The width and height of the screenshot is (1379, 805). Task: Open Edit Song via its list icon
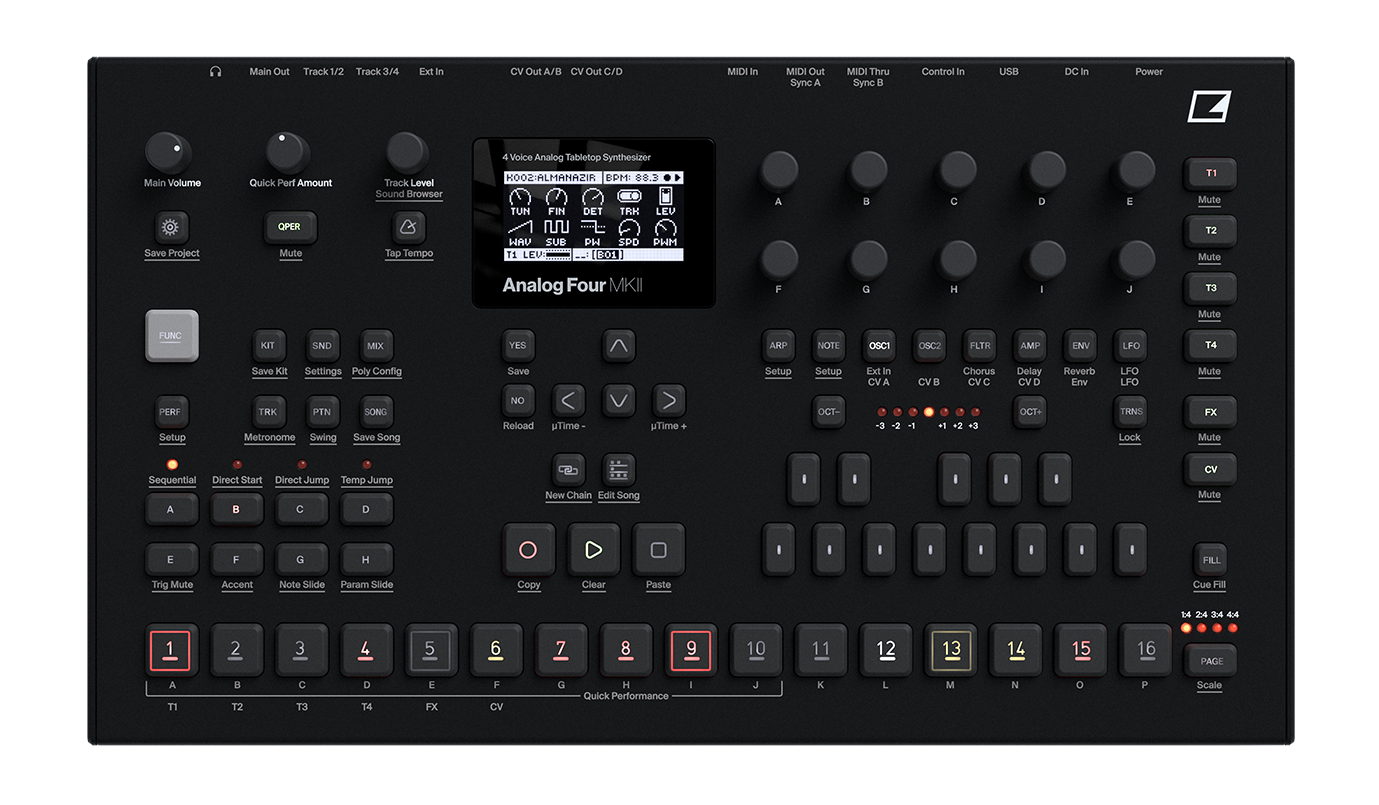coord(618,471)
